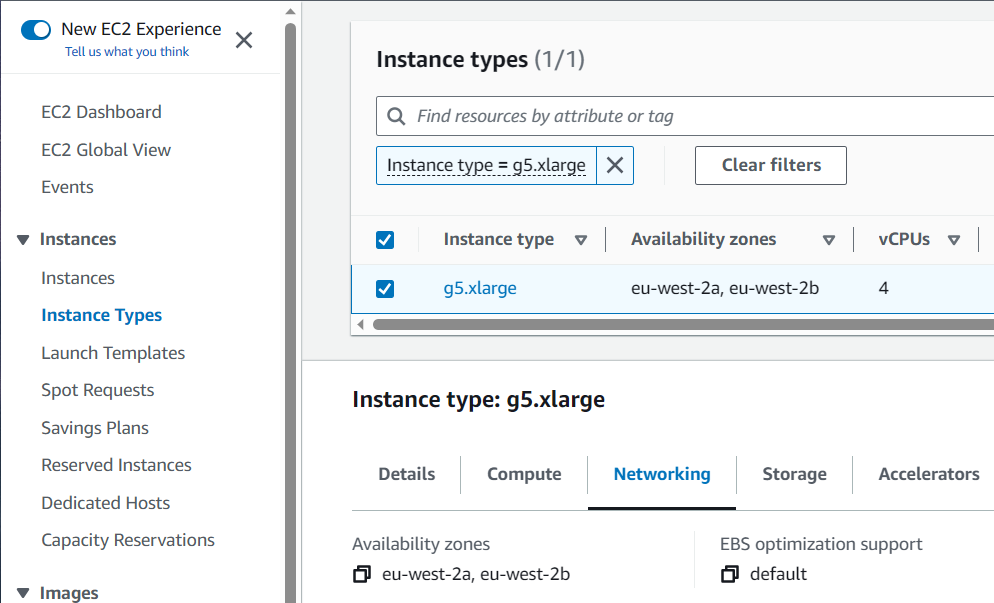994x603 pixels.
Task: Click the vCPUs value 4 cell
Action: click(884, 289)
